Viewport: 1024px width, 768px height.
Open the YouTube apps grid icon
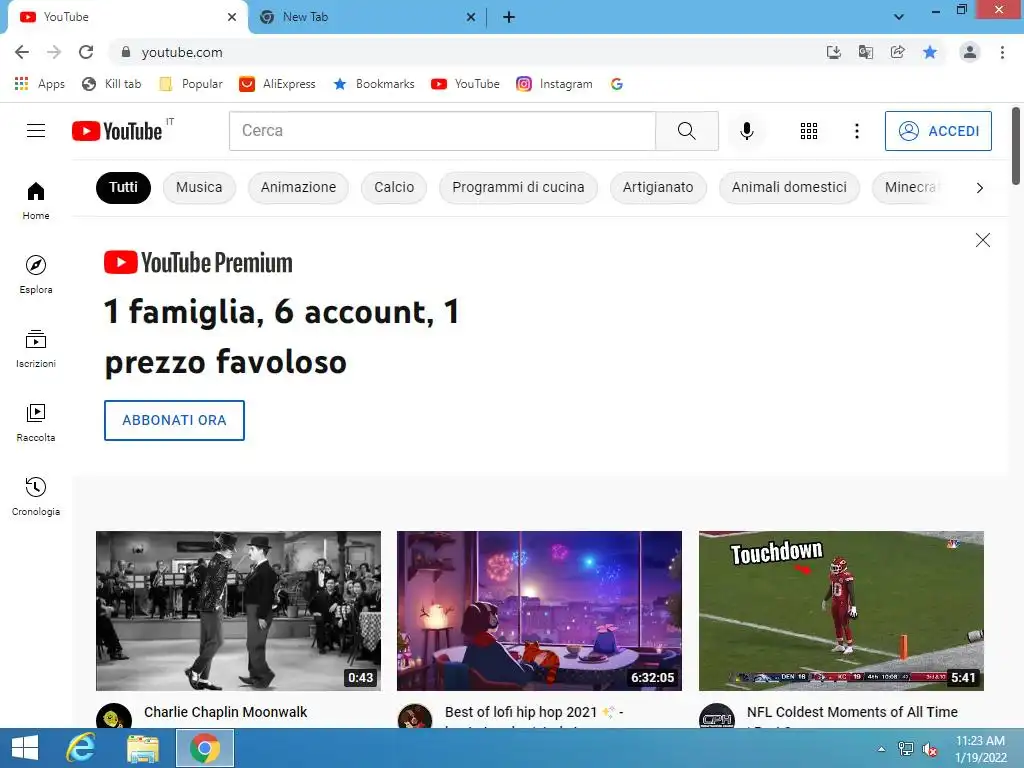[808, 131]
